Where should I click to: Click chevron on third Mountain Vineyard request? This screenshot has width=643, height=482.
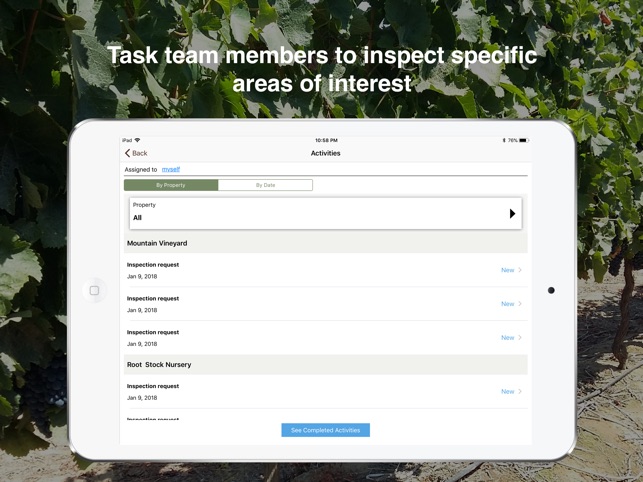click(520, 337)
